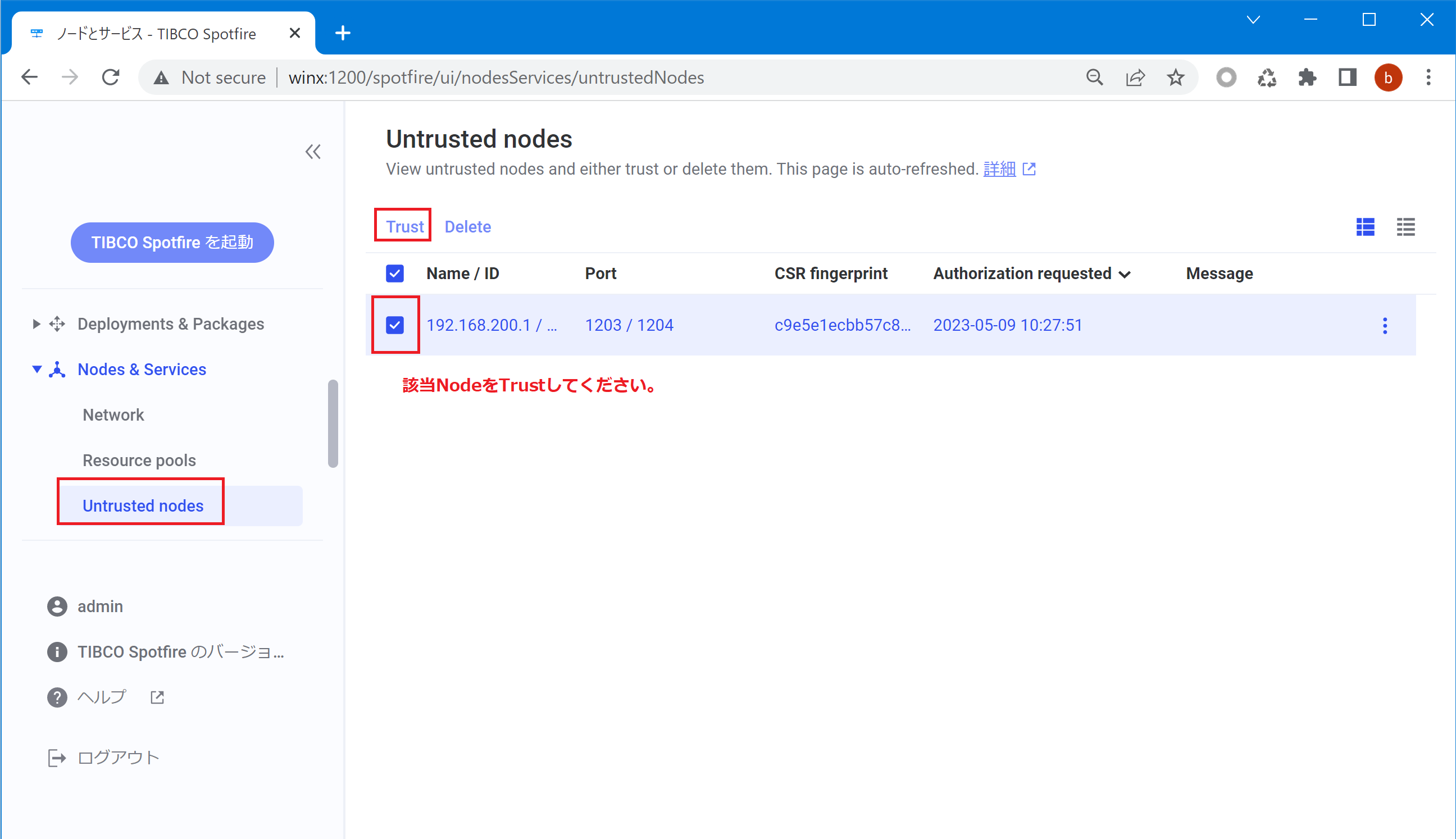1456x839 pixels.
Task: Select the ノードとサービス browser tab
Action: [163, 34]
